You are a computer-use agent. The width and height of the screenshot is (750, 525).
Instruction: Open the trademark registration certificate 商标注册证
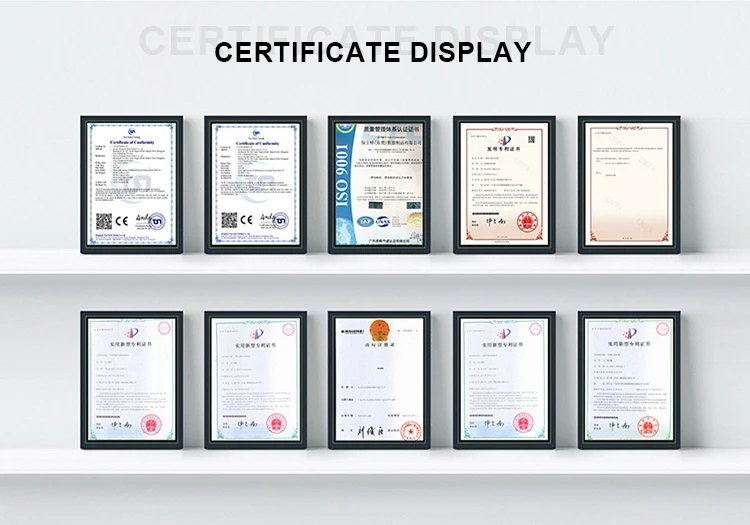click(379, 380)
